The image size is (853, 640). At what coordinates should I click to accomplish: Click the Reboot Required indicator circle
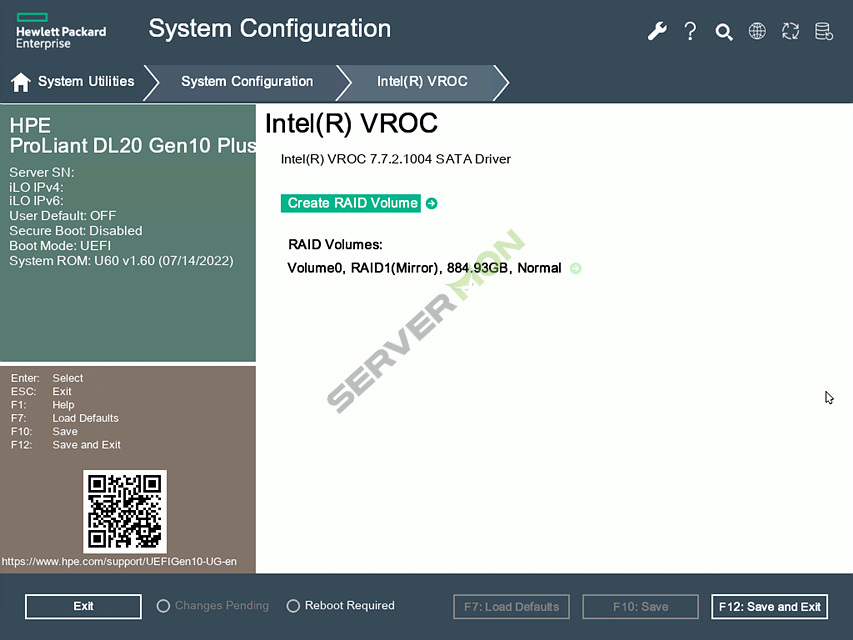click(293, 606)
